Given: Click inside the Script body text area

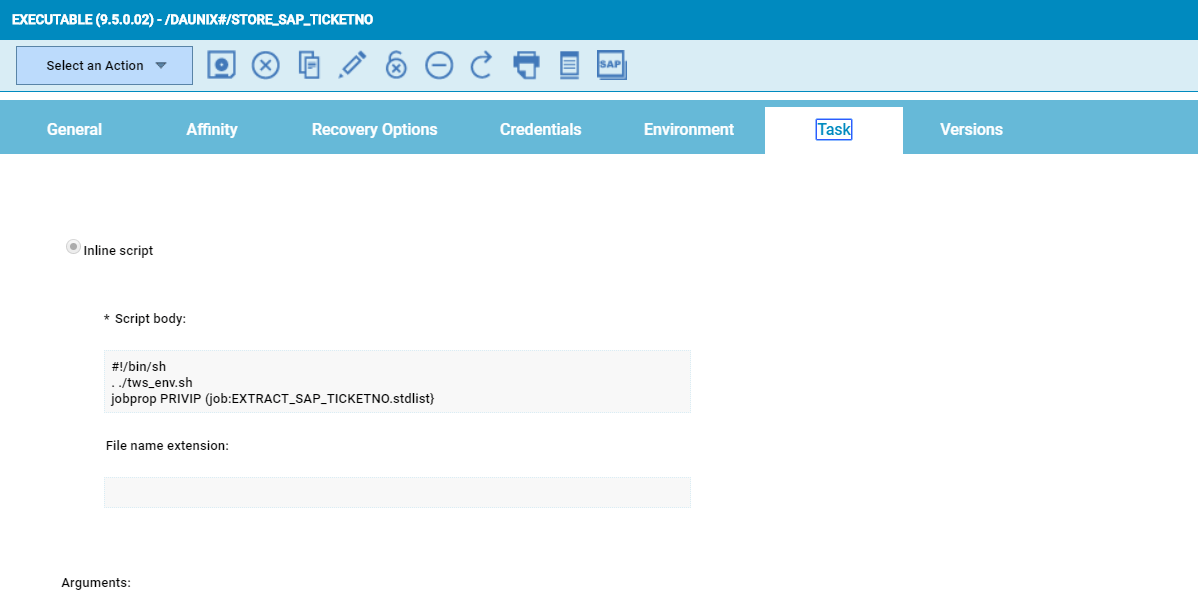Looking at the screenshot, I should [x=397, y=381].
